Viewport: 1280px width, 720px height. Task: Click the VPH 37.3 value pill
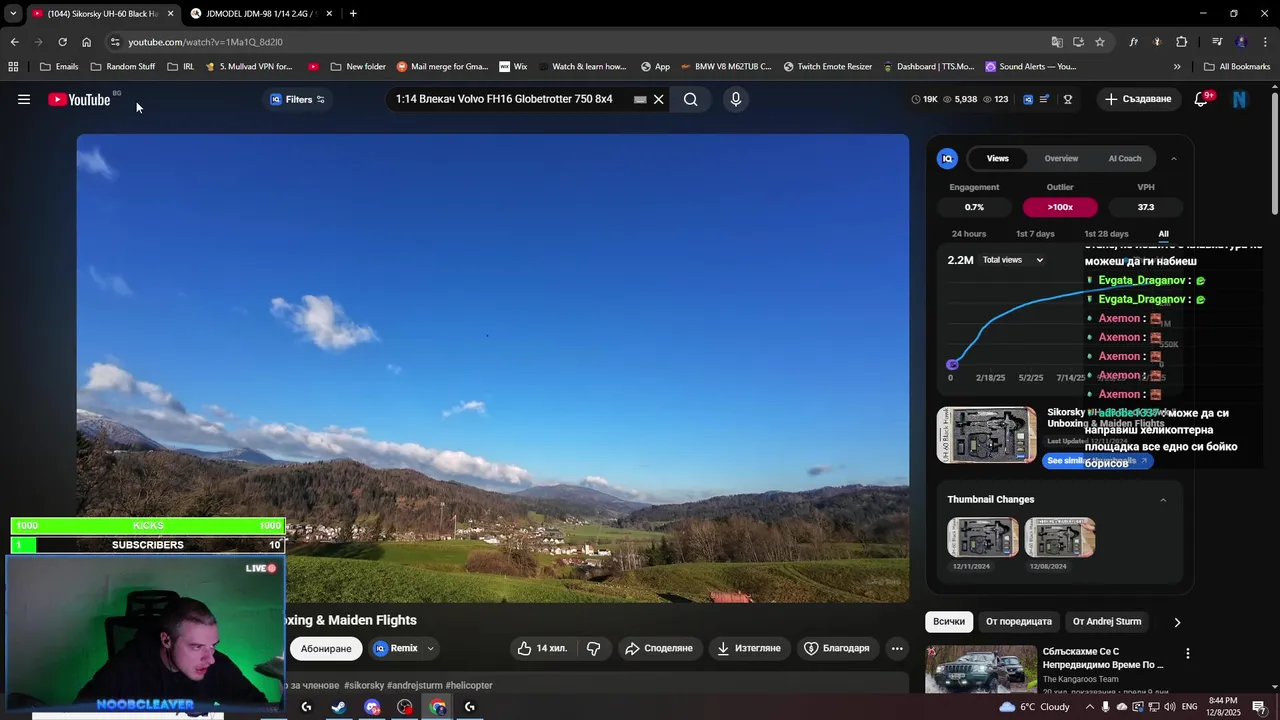(x=1146, y=207)
